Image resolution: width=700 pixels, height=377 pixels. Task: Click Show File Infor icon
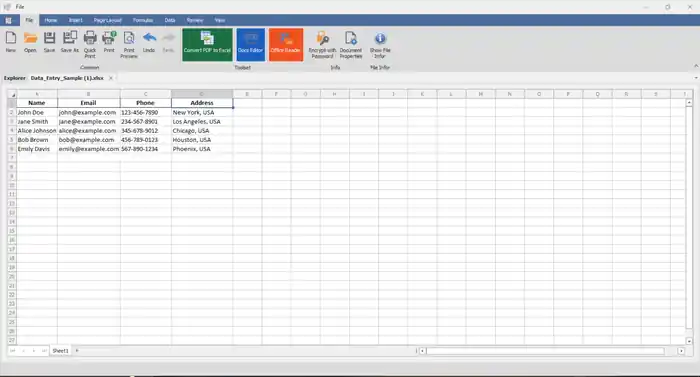tap(380, 44)
